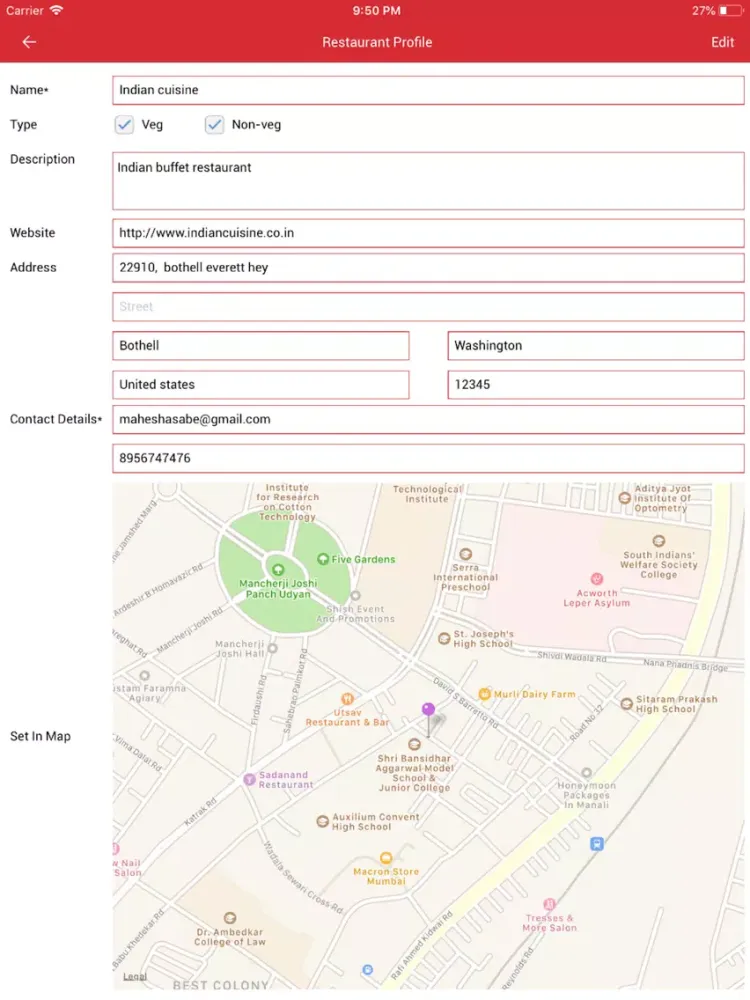
Task: Select the address line with 22910
Action: [428, 268]
